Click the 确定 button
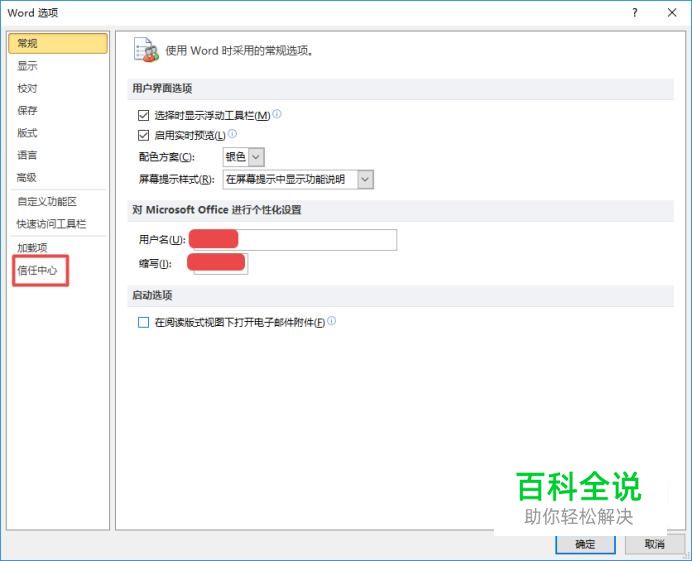 pos(585,544)
